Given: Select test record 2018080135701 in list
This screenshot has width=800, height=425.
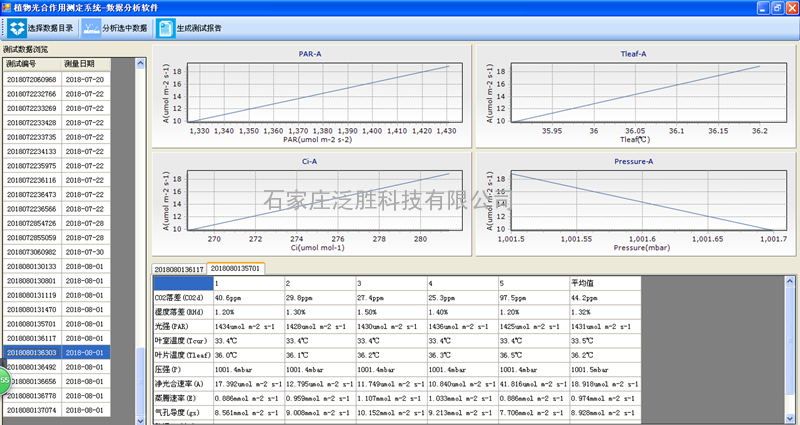Looking at the screenshot, I should point(57,323).
